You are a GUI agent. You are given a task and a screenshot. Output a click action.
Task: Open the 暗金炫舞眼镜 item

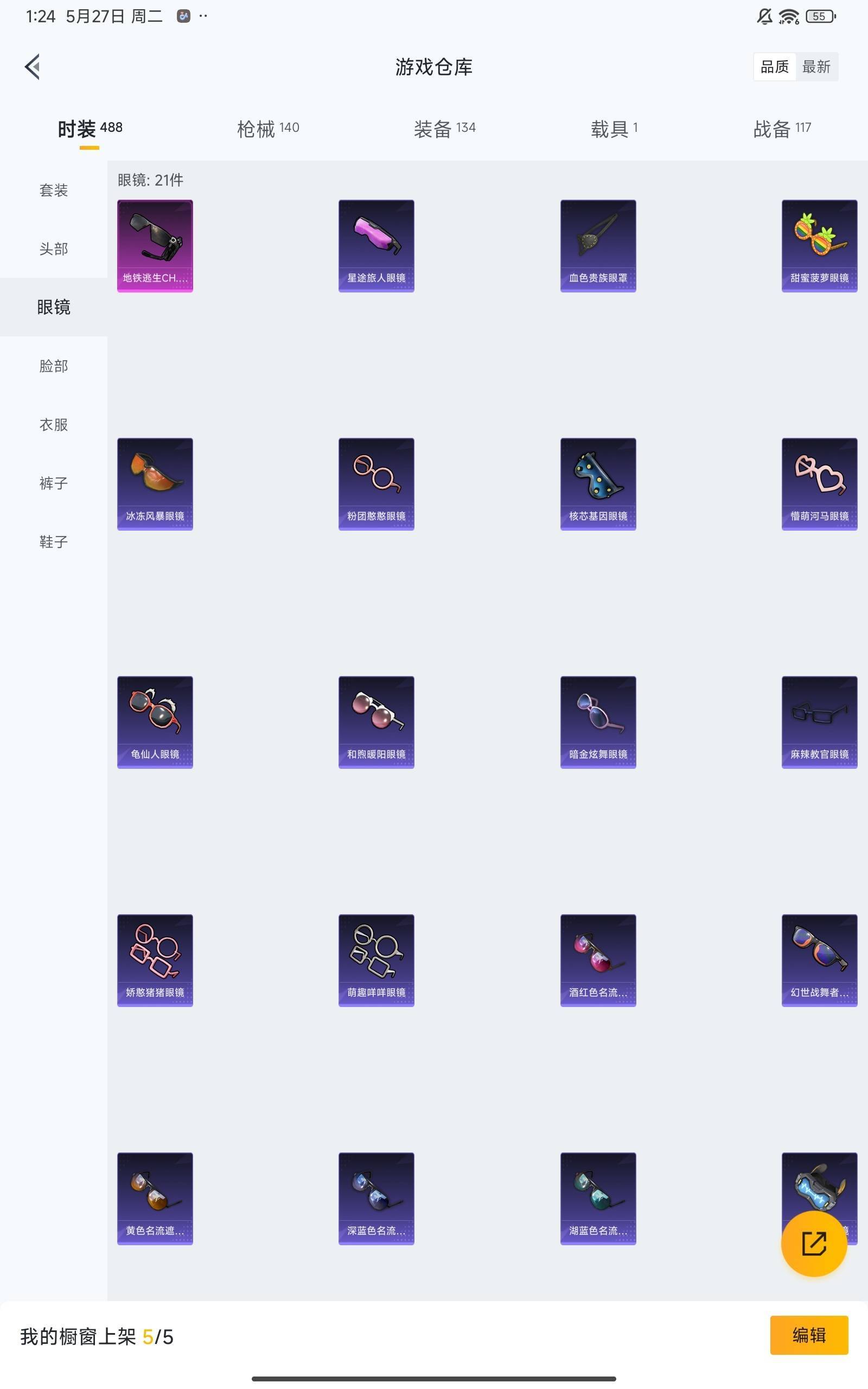pyautogui.click(x=598, y=722)
